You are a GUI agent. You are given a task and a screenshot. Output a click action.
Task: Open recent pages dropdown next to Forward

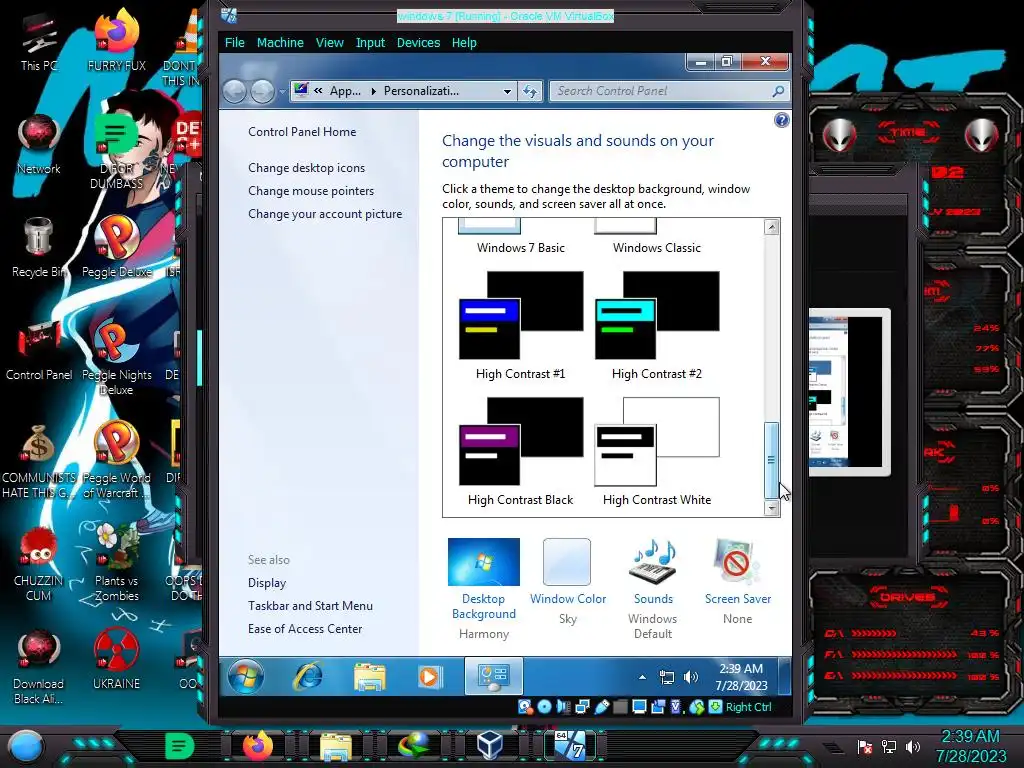point(282,92)
